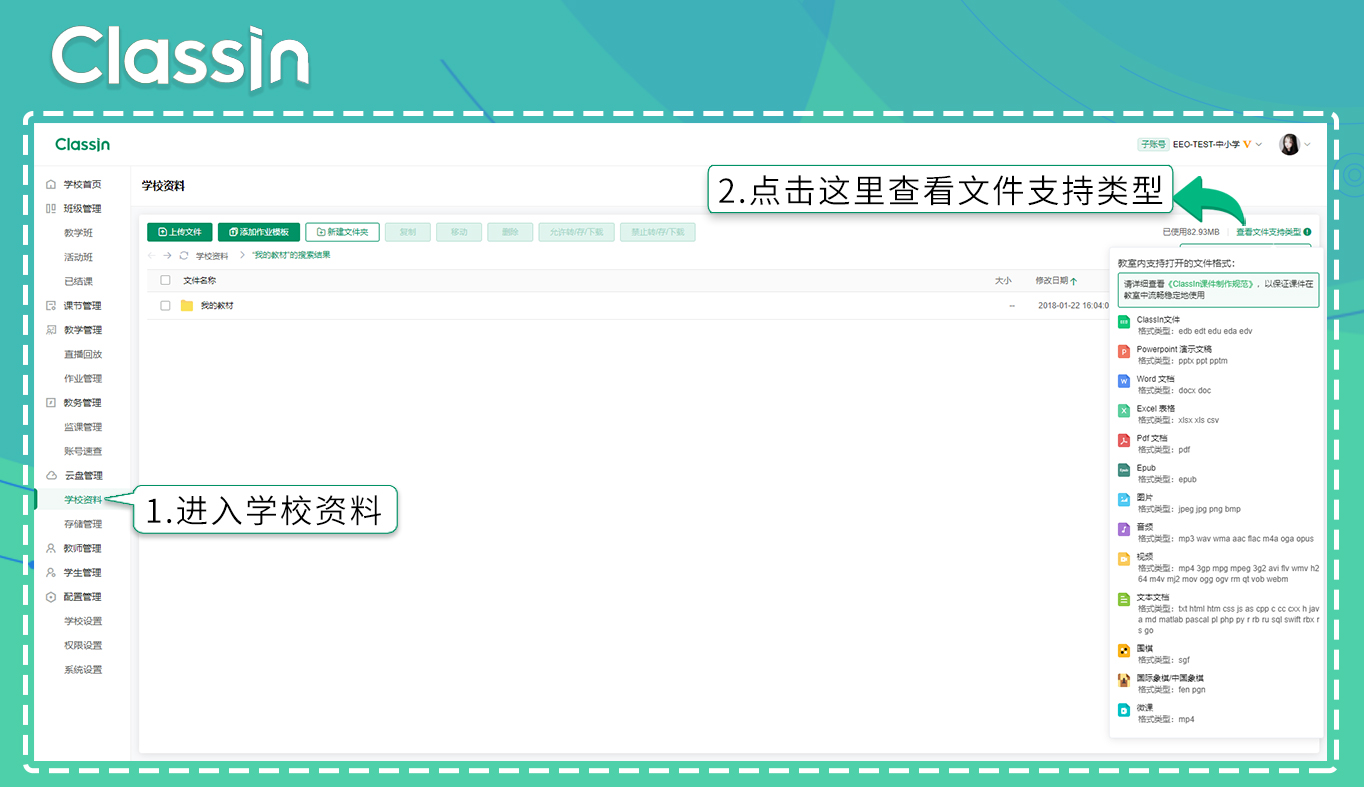Select 学校资料 in the sidebar
The image size is (1364, 787).
[x=83, y=500]
